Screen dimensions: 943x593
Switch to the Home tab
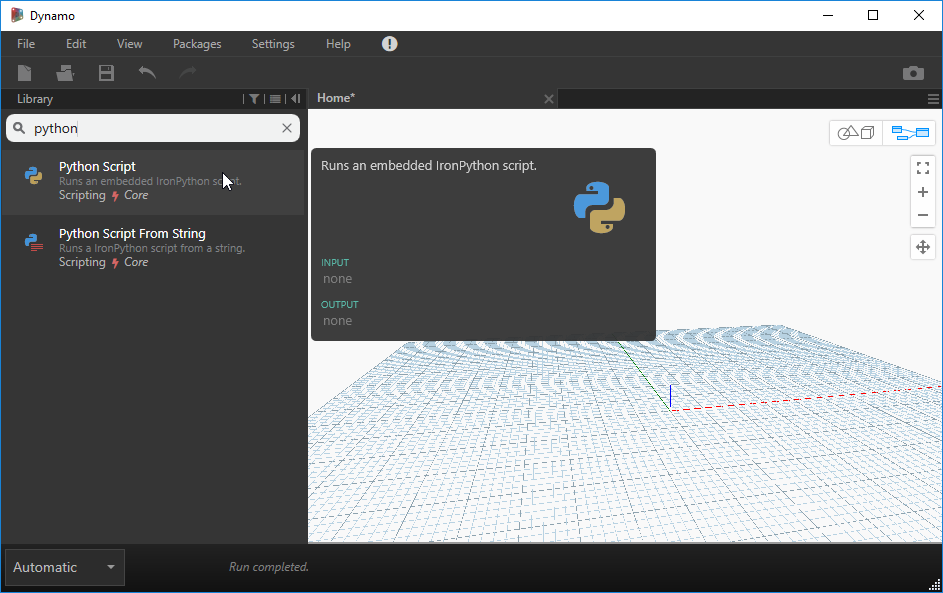point(335,98)
